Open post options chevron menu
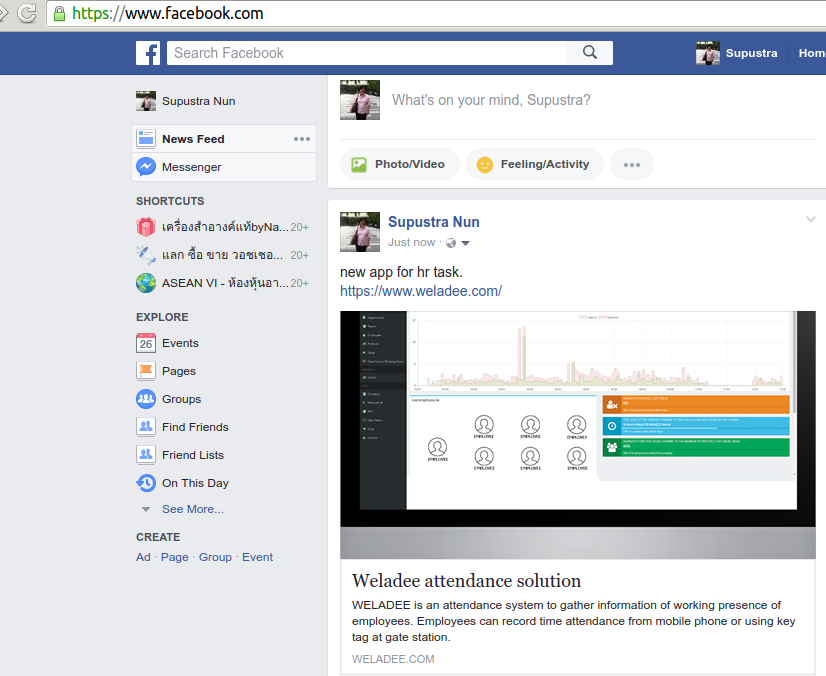The height and width of the screenshot is (676, 826). 811,219
